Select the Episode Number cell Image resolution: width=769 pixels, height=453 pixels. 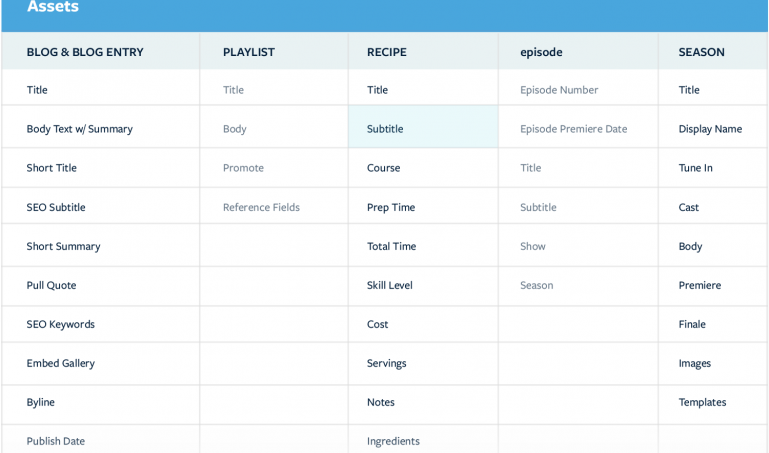tap(578, 89)
